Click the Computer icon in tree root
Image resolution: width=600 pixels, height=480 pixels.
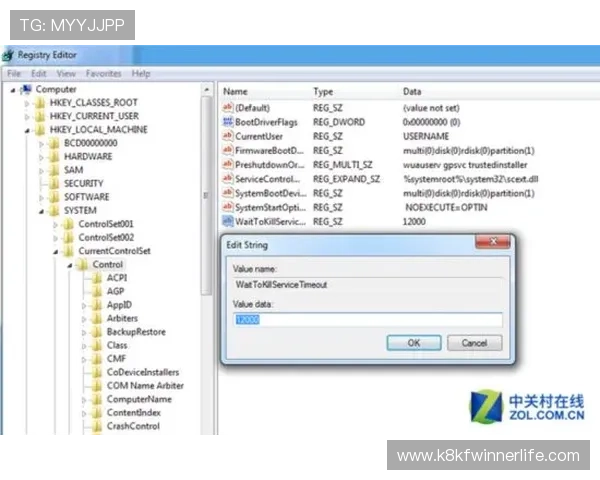[x=27, y=89]
